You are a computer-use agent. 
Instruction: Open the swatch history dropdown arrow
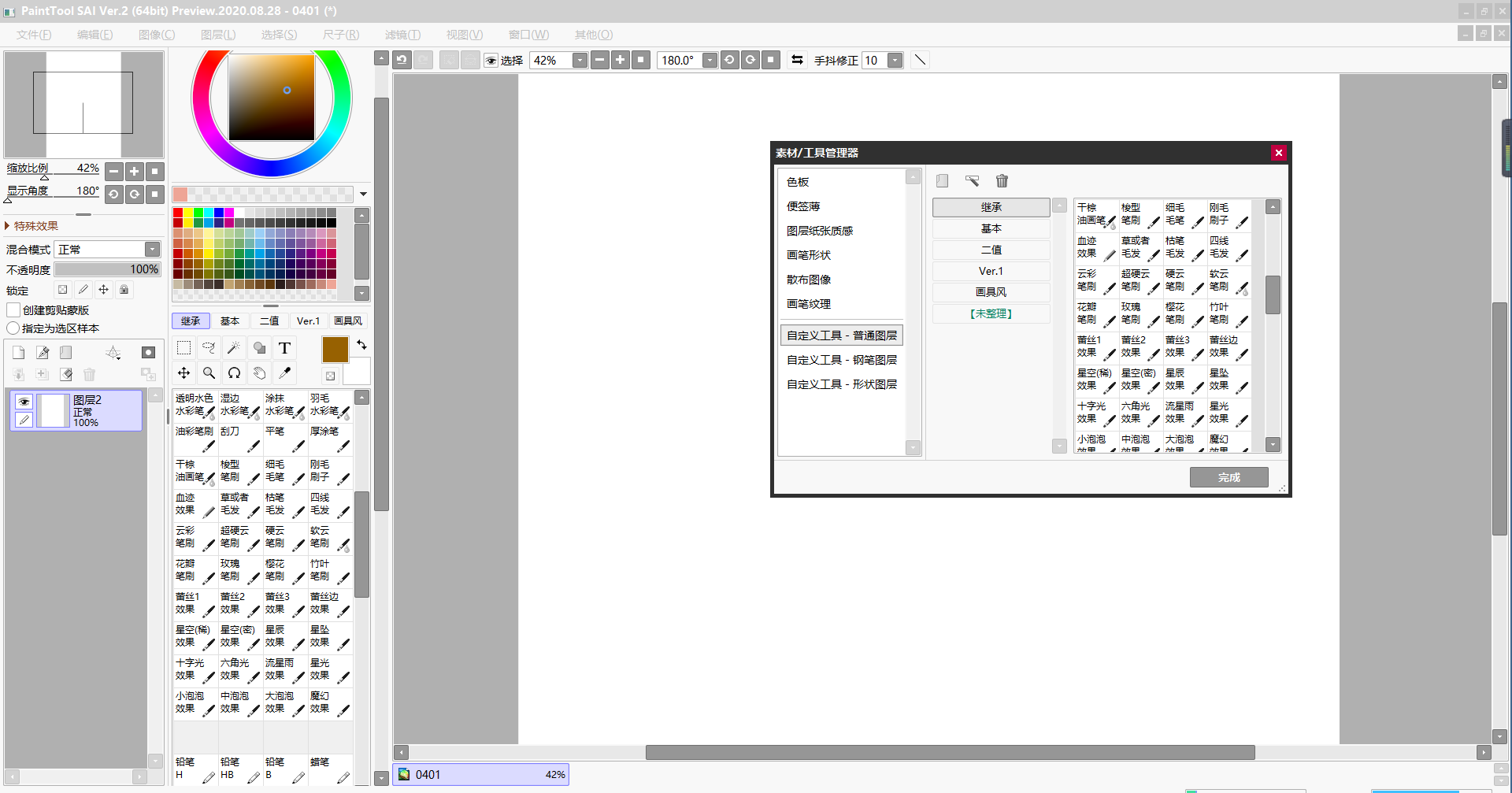(363, 194)
